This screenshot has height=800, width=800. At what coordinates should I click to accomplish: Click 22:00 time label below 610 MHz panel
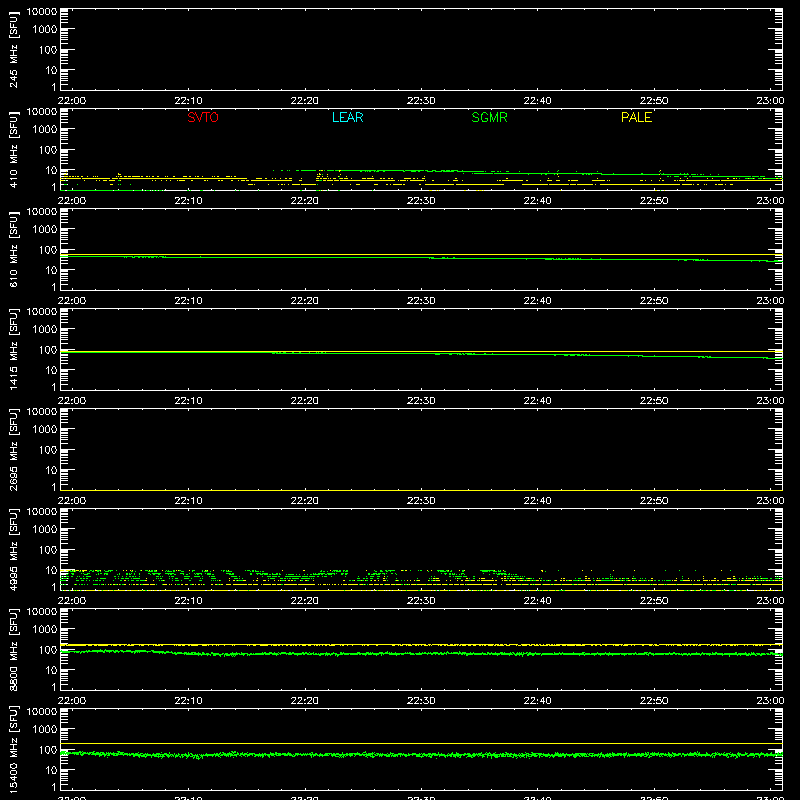pyautogui.click(x=72, y=301)
